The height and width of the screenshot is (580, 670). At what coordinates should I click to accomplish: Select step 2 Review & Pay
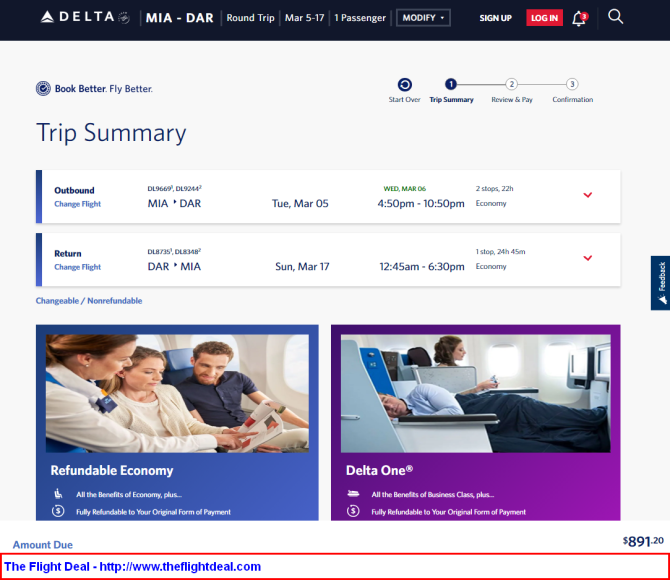511,90
